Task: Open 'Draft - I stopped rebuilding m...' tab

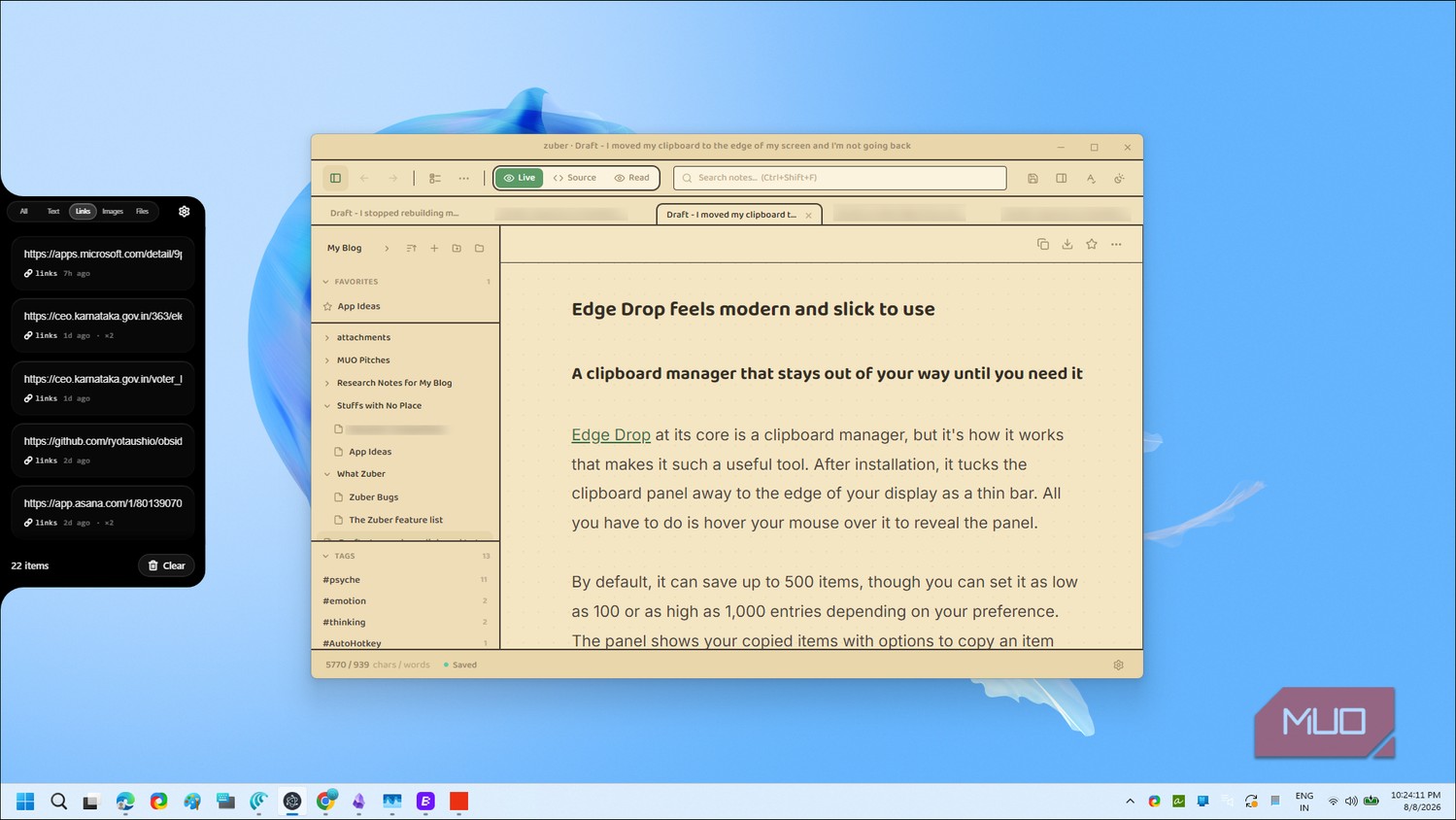Action: click(394, 213)
